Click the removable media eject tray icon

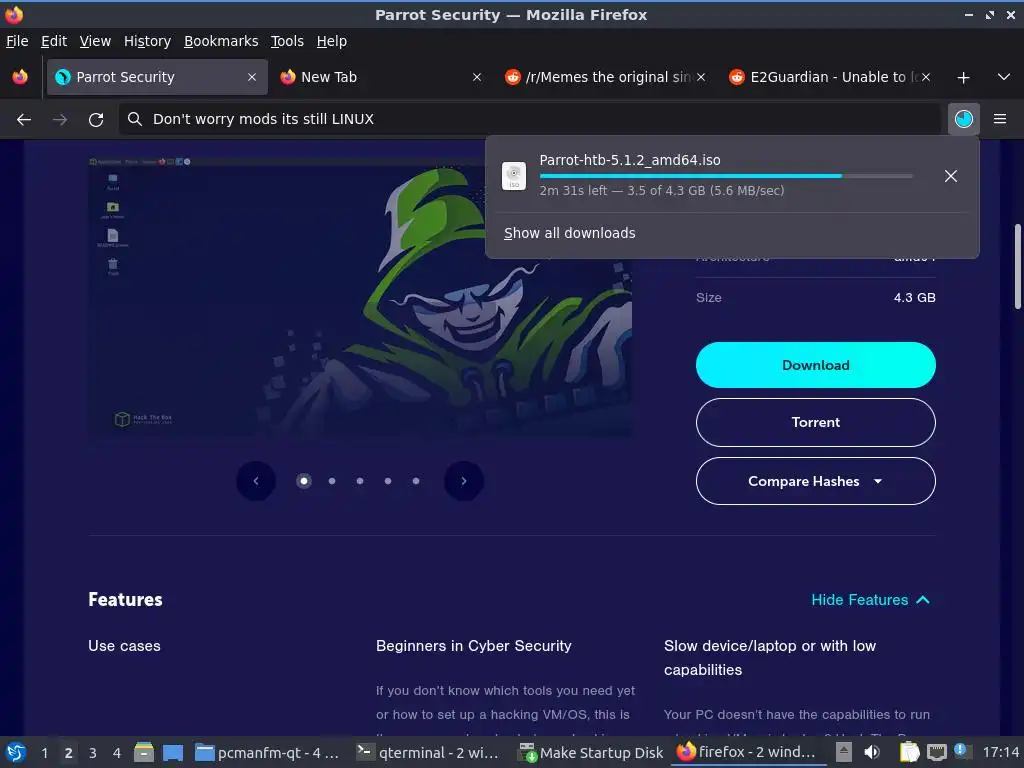coord(844,753)
